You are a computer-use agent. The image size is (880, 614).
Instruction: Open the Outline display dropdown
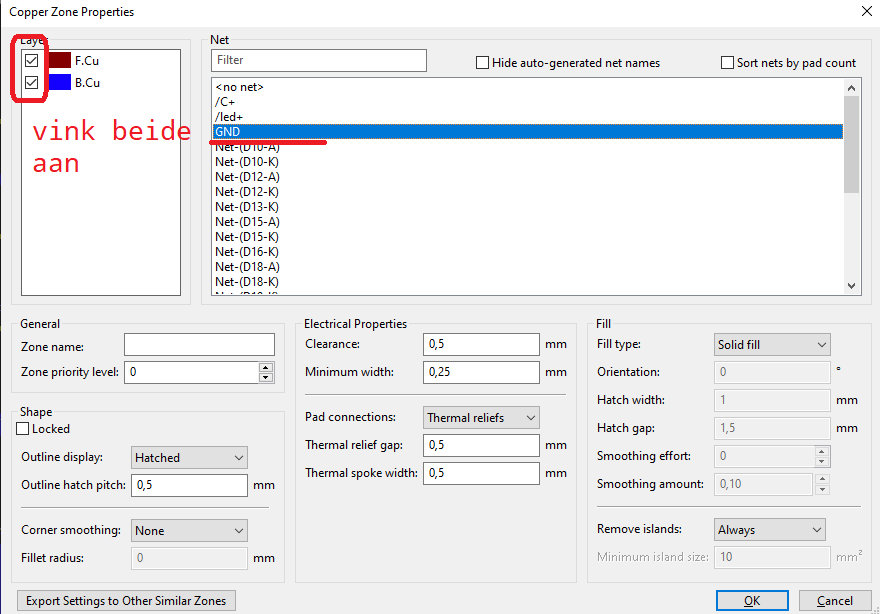coord(189,458)
